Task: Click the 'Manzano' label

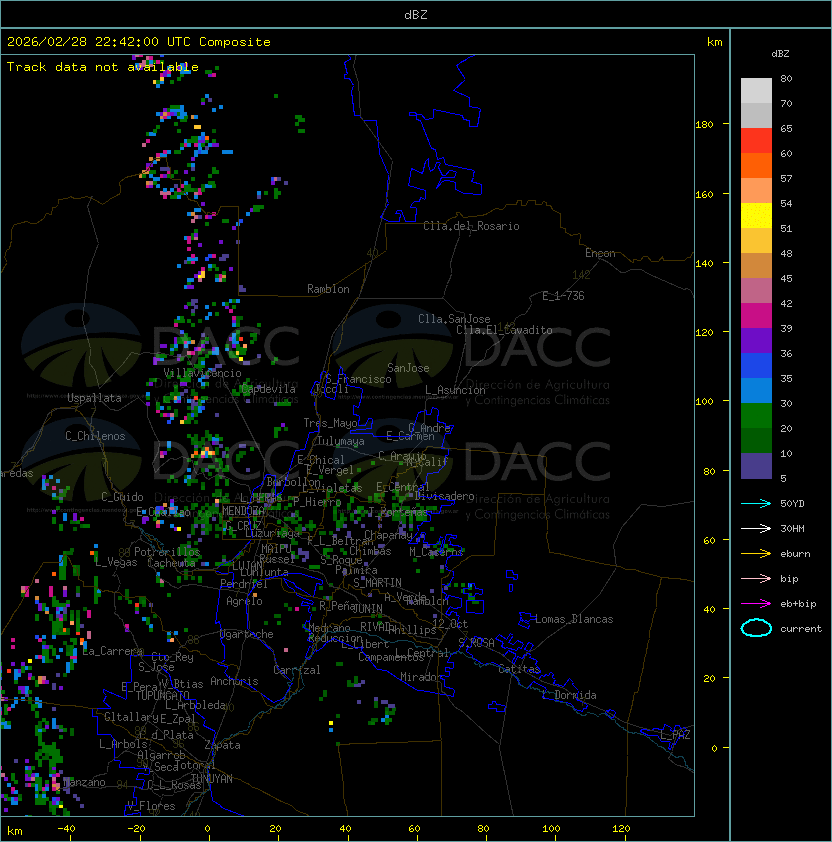Action: (84, 782)
